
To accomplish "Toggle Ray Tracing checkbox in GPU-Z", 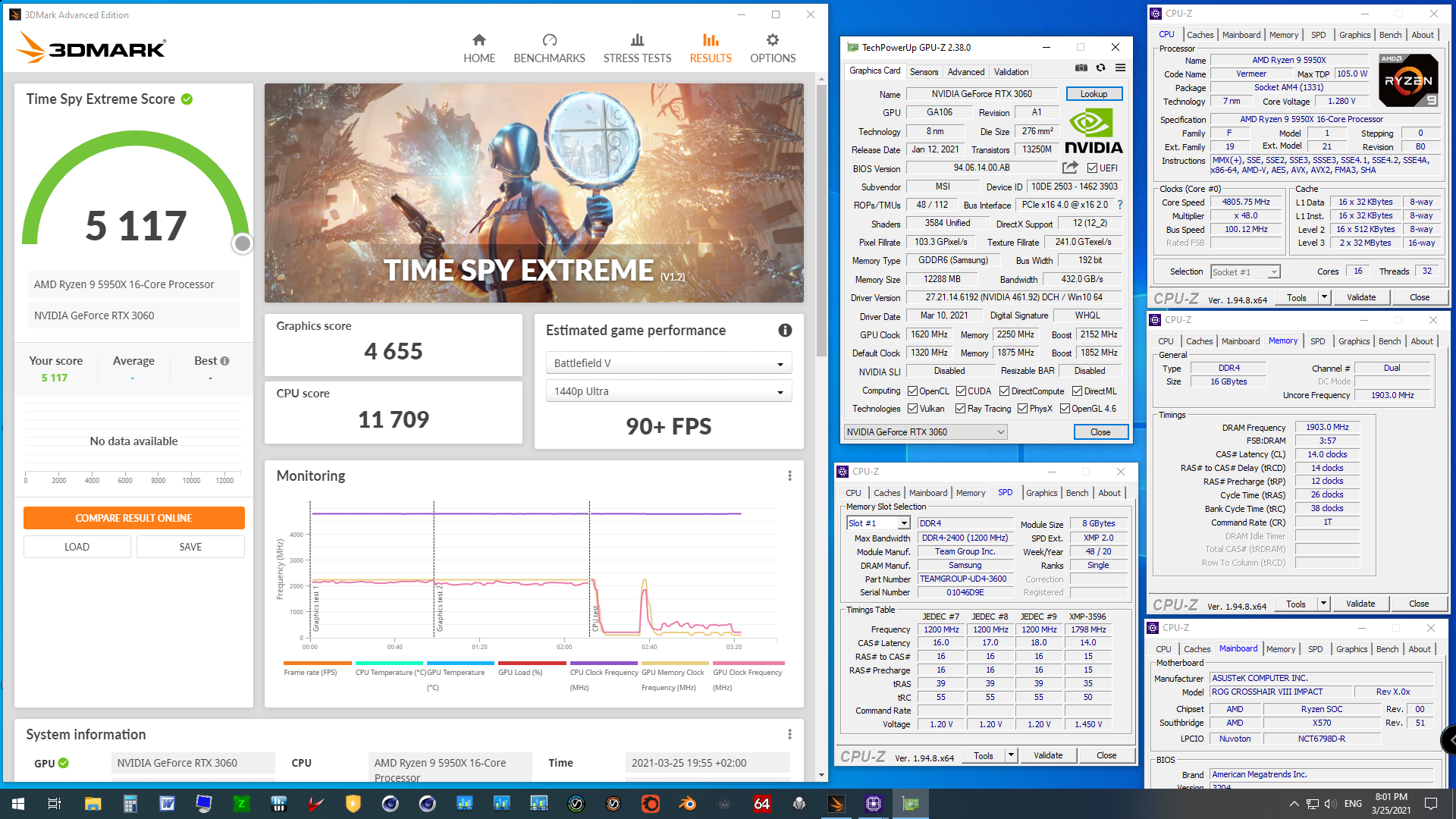I will tap(960, 409).
